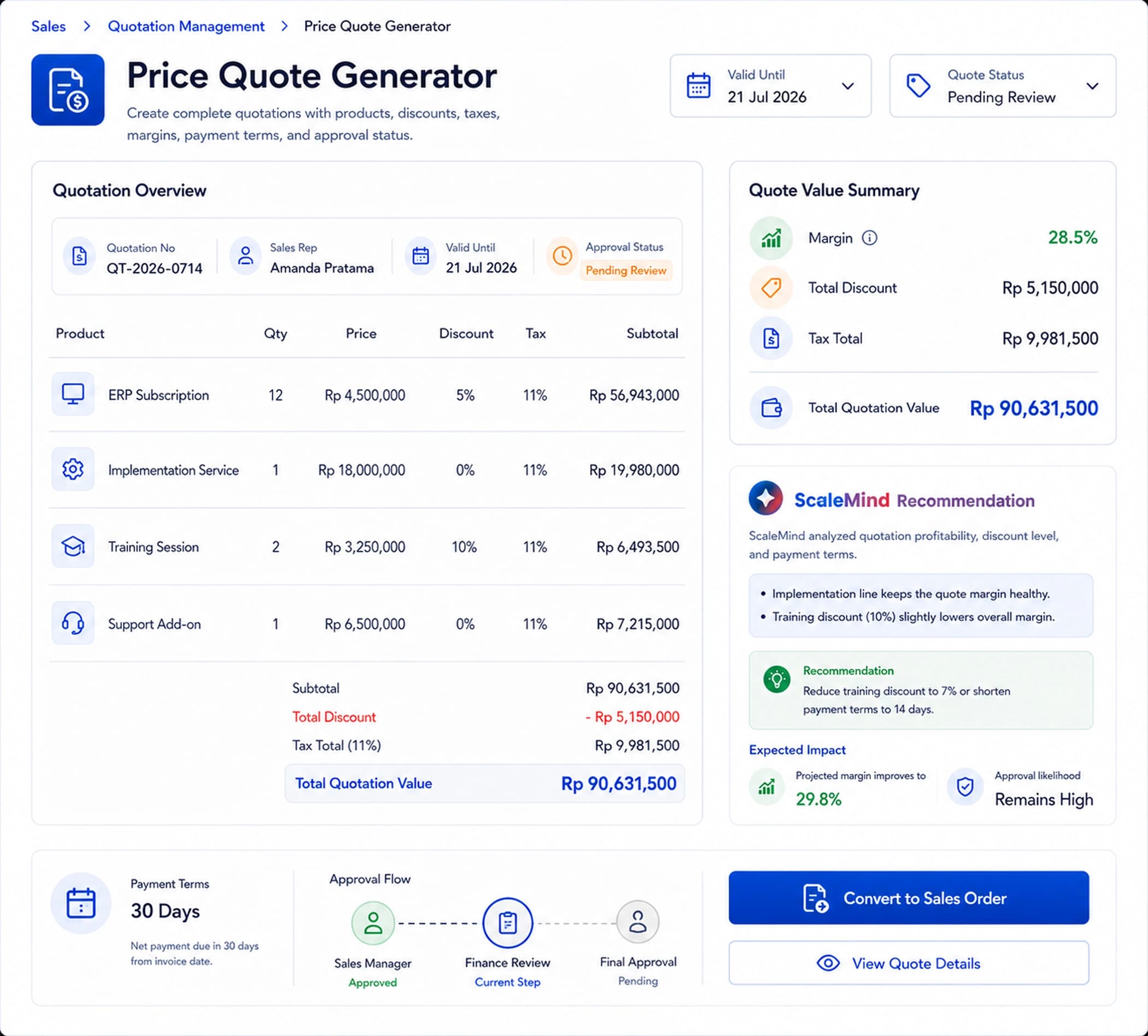Click ERP Subscription subtotal Rp 56,943,000

[634, 395]
